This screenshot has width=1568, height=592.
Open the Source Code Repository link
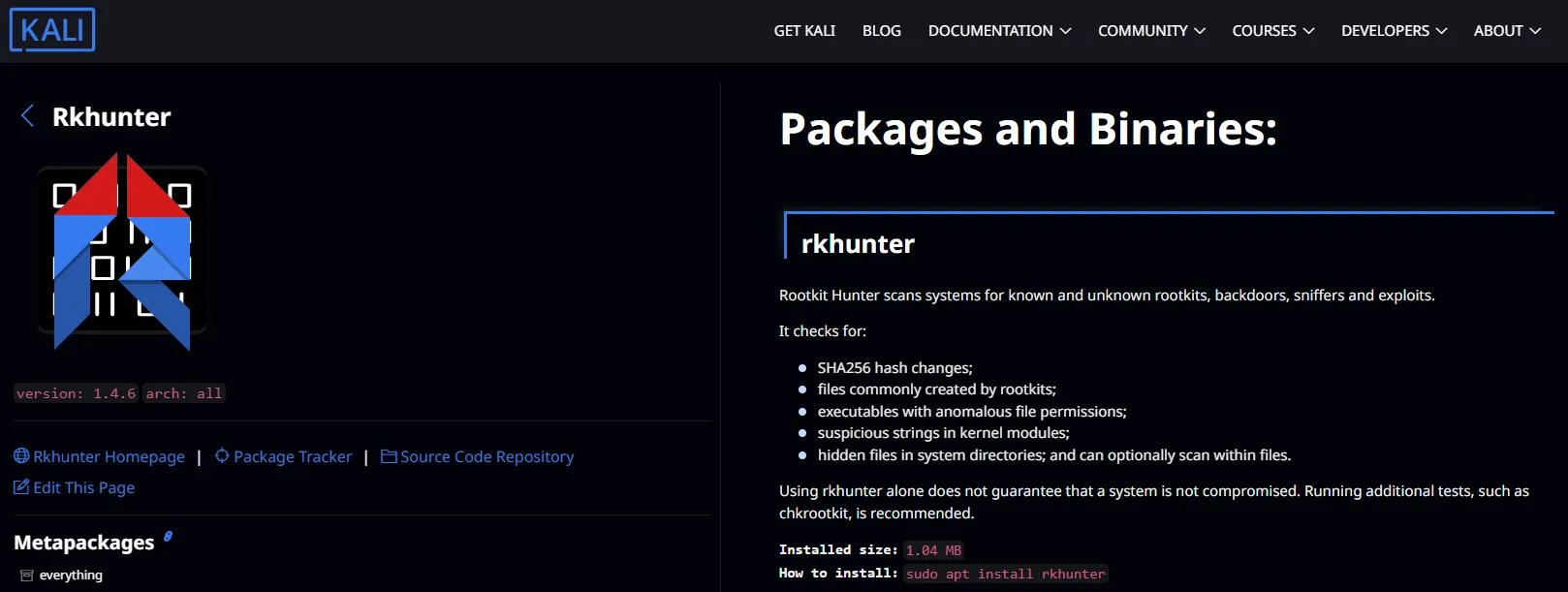[x=486, y=456]
